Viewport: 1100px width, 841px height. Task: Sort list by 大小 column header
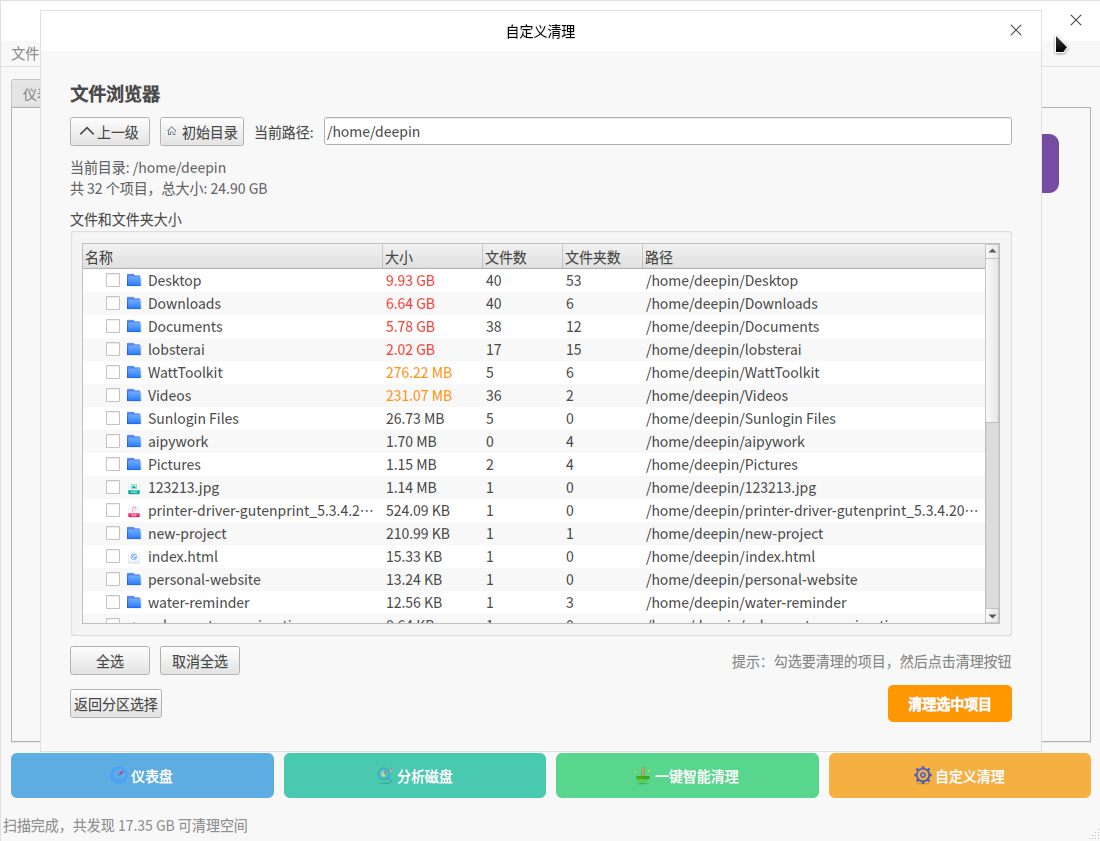tap(432, 258)
